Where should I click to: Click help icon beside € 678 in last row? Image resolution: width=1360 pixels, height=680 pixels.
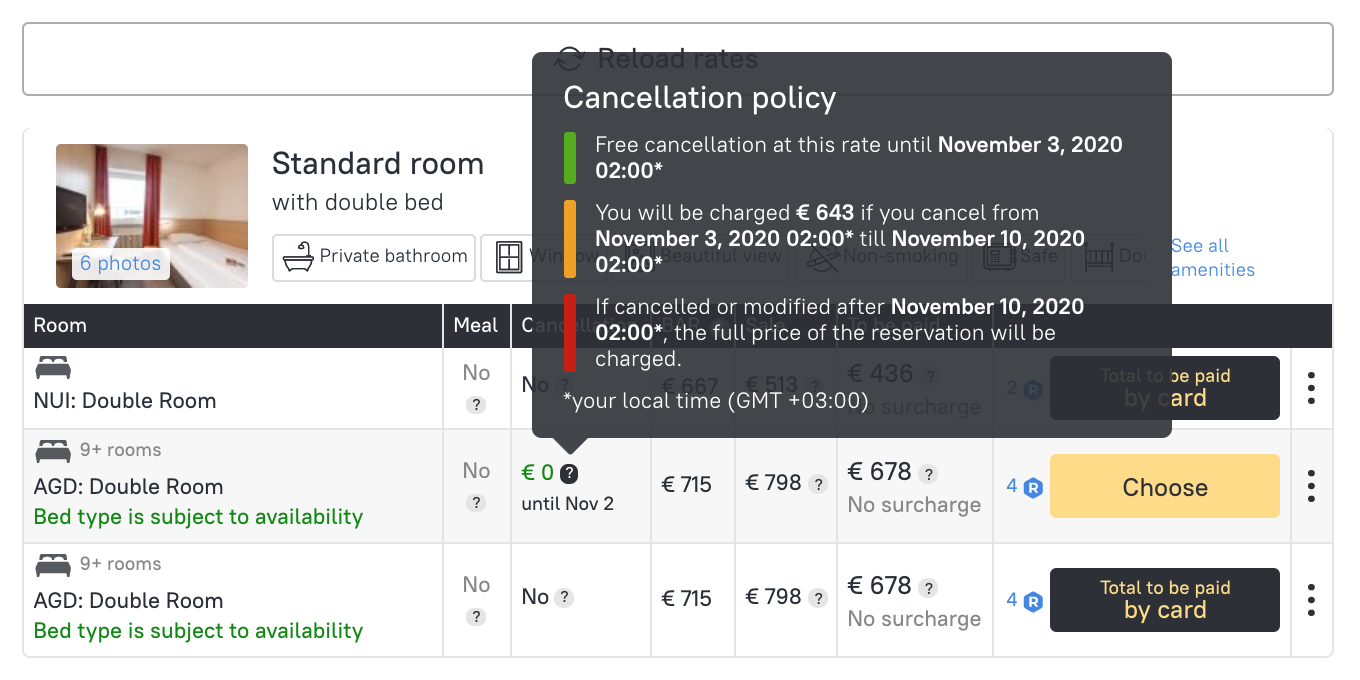point(929,588)
